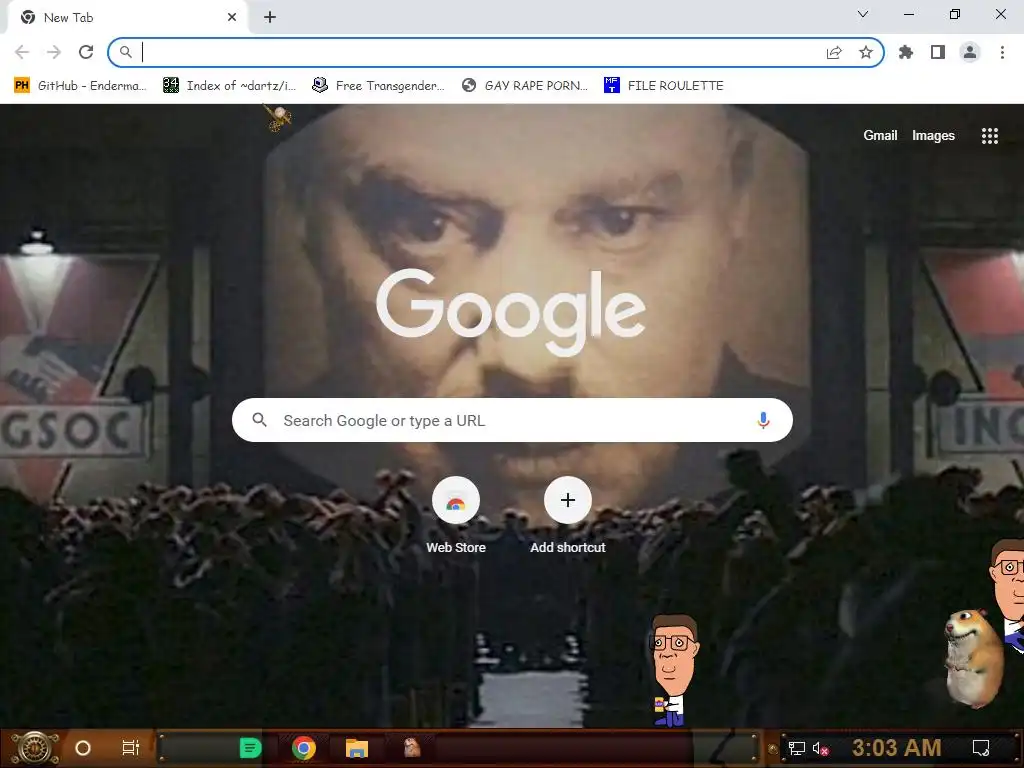Open the notification center icon
The width and height of the screenshot is (1024, 768).
[x=980, y=748]
